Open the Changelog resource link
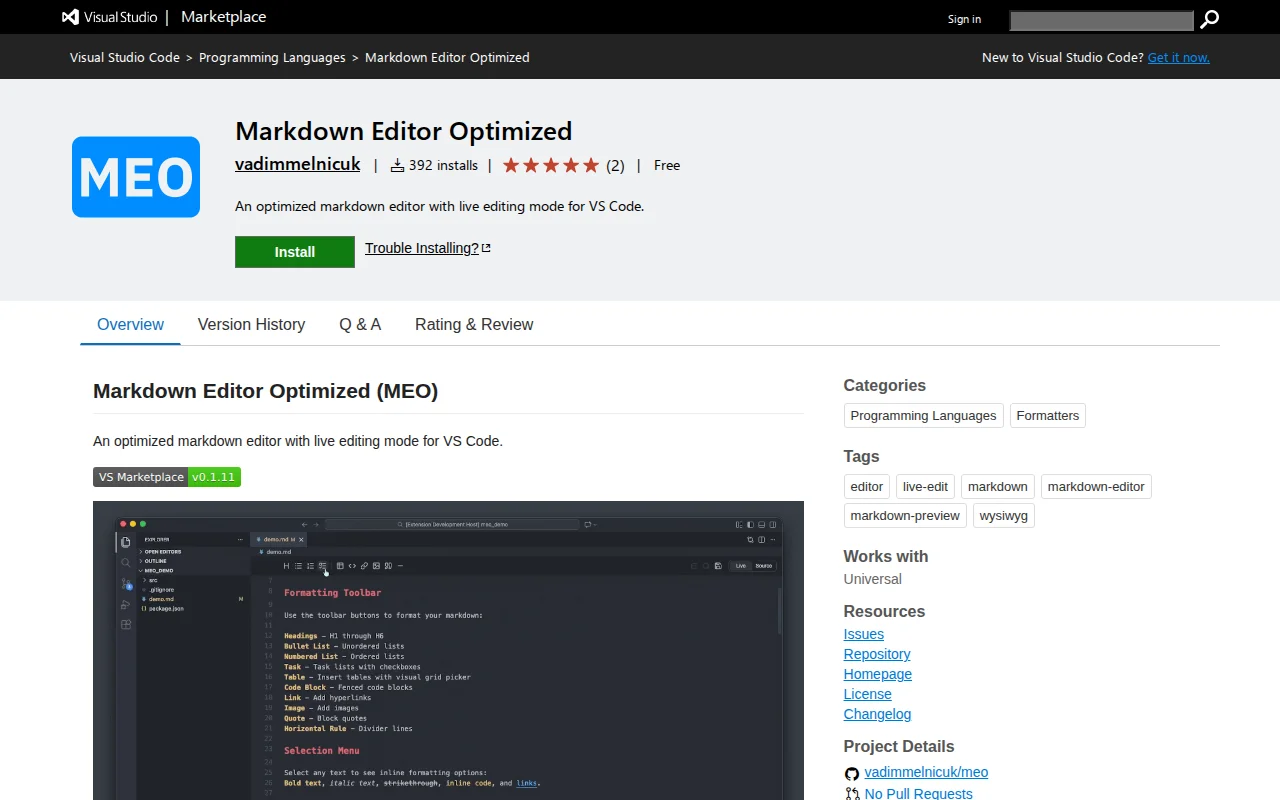1280x800 pixels. (x=877, y=714)
